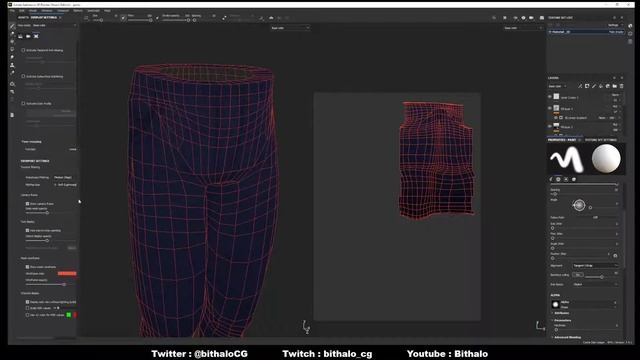Screen dimensions: 640x360
Task: Expand the Attributes section
Action: pyautogui.click(x=562, y=313)
